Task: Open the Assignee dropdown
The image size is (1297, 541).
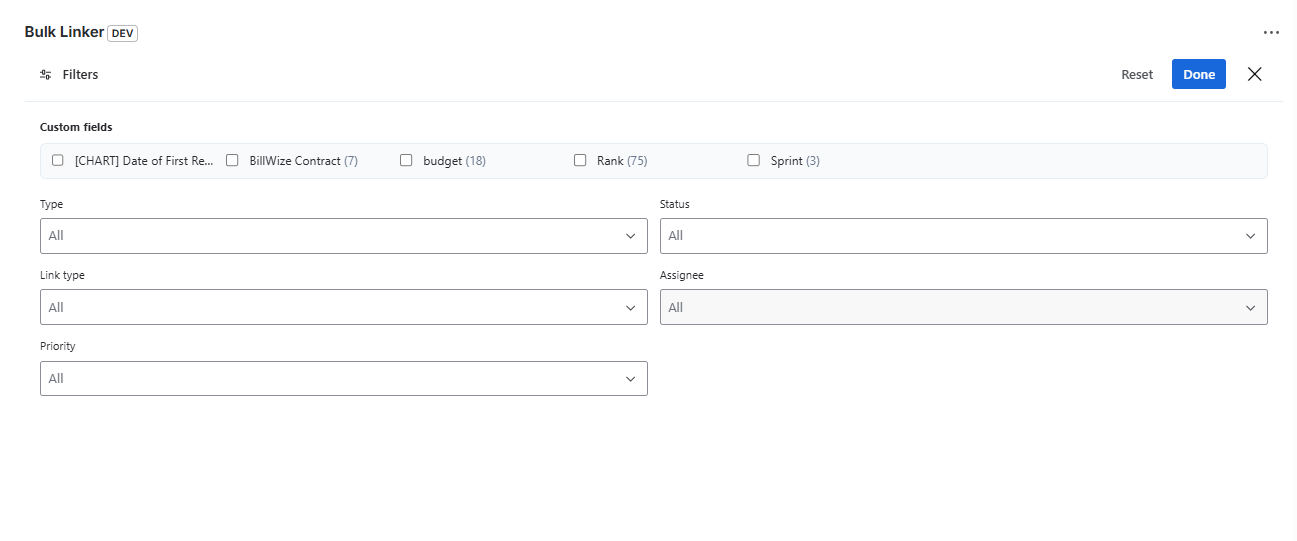Action: pyautogui.click(x=963, y=307)
